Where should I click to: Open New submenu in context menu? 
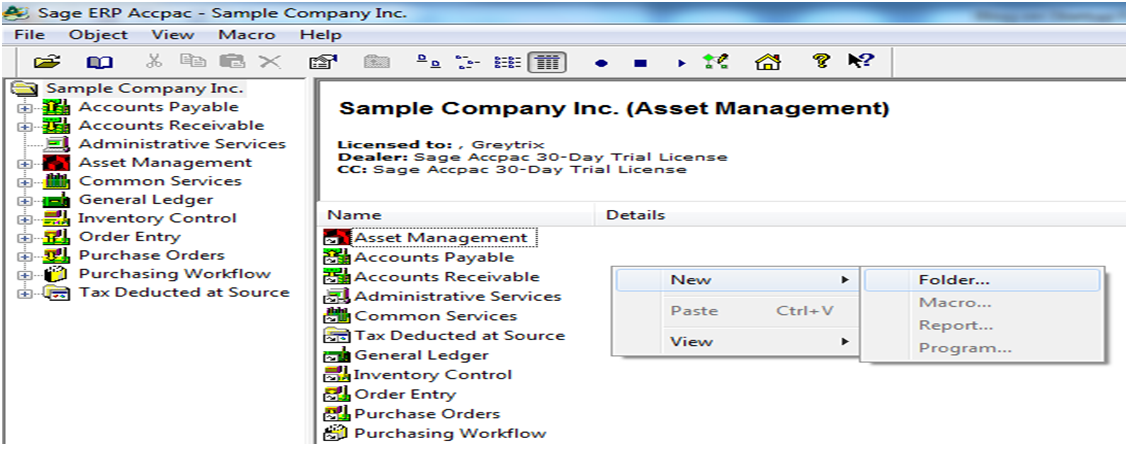pyautogui.click(x=737, y=280)
